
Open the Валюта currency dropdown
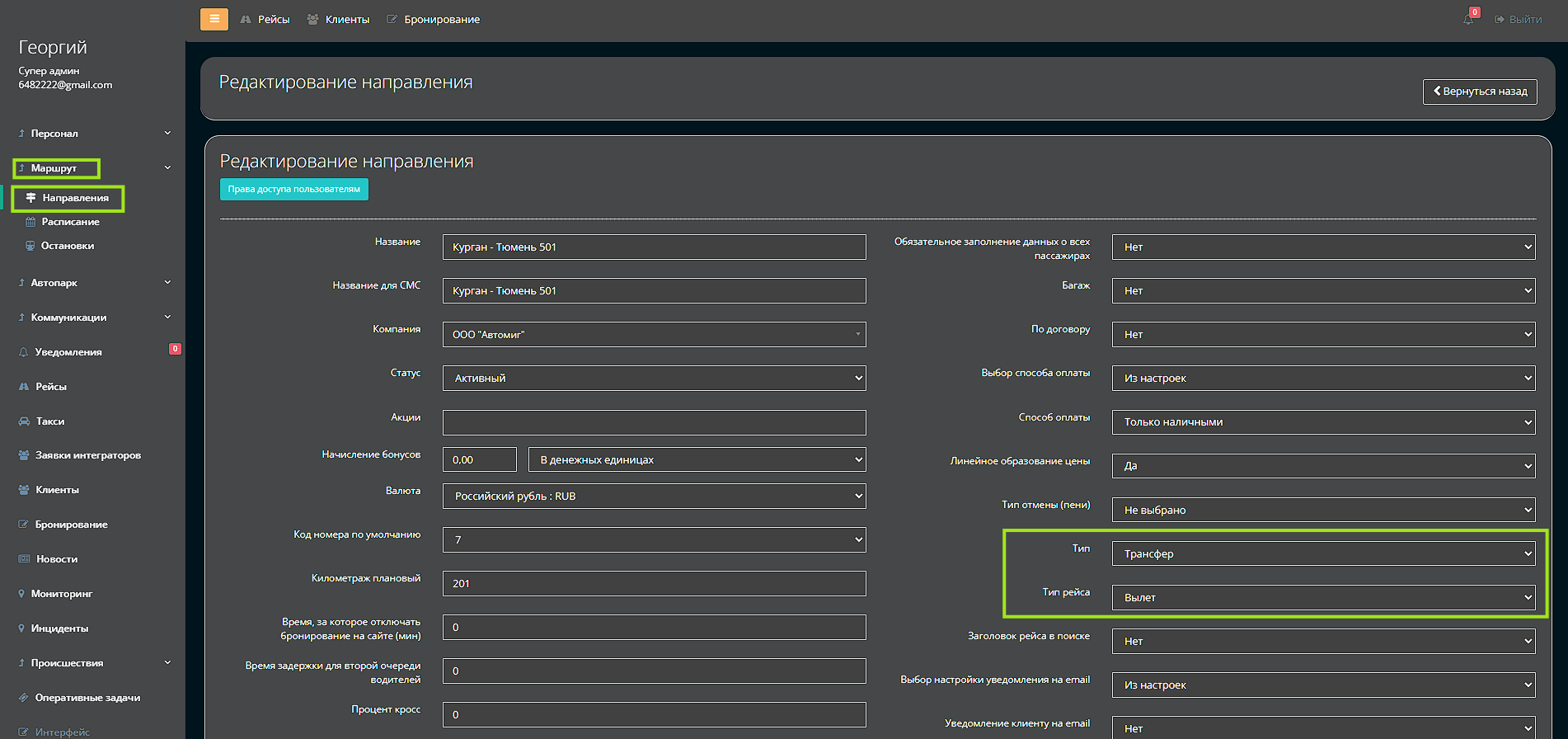pyautogui.click(x=654, y=497)
